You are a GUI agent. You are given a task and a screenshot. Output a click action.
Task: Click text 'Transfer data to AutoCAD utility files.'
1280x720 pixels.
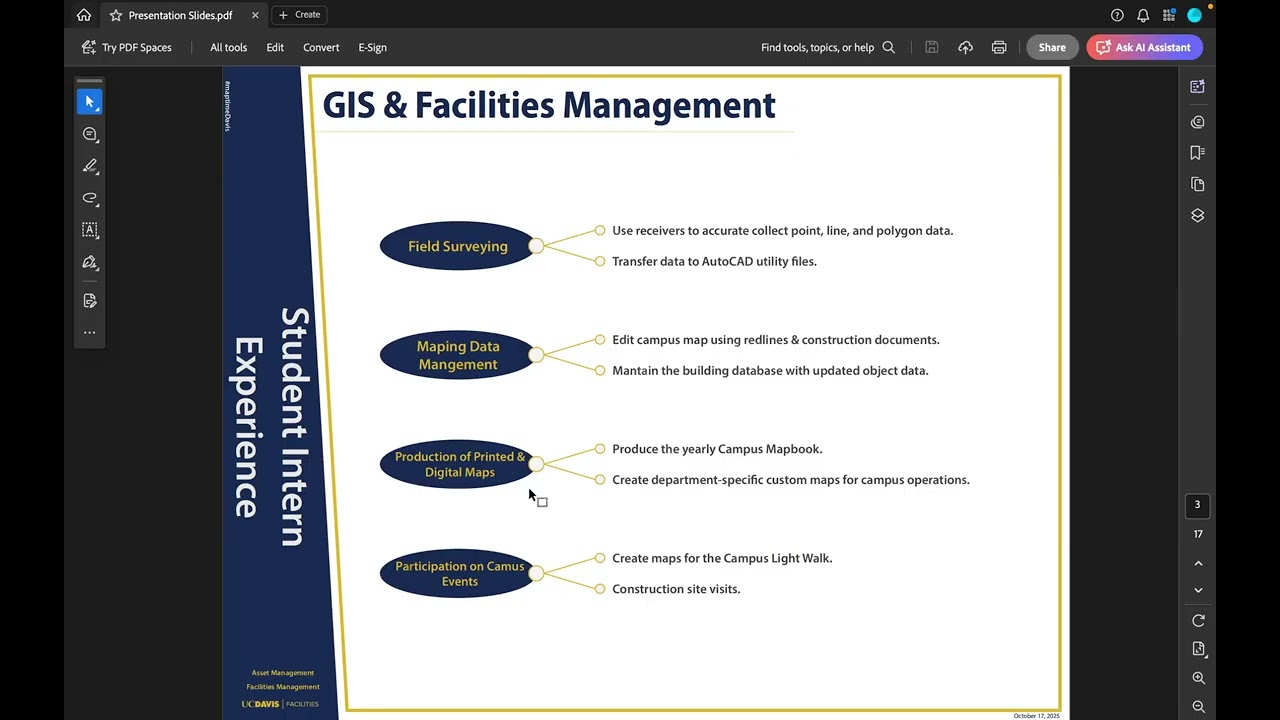pos(714,261)
